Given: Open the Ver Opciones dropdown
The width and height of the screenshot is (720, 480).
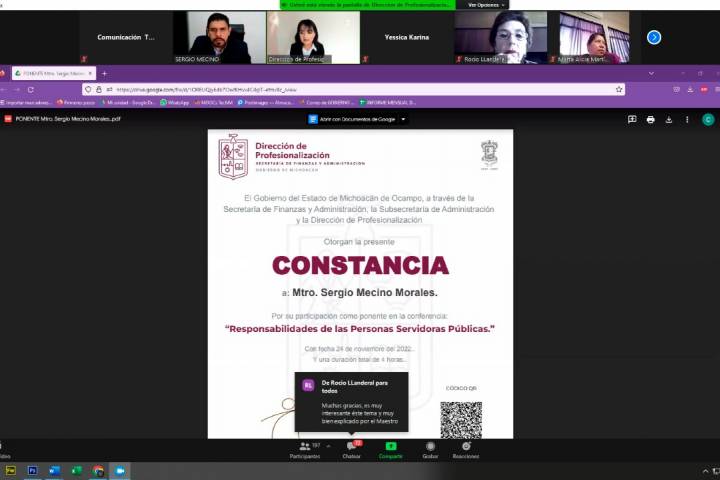Looking at the screenshot, I should coord(487,5).
